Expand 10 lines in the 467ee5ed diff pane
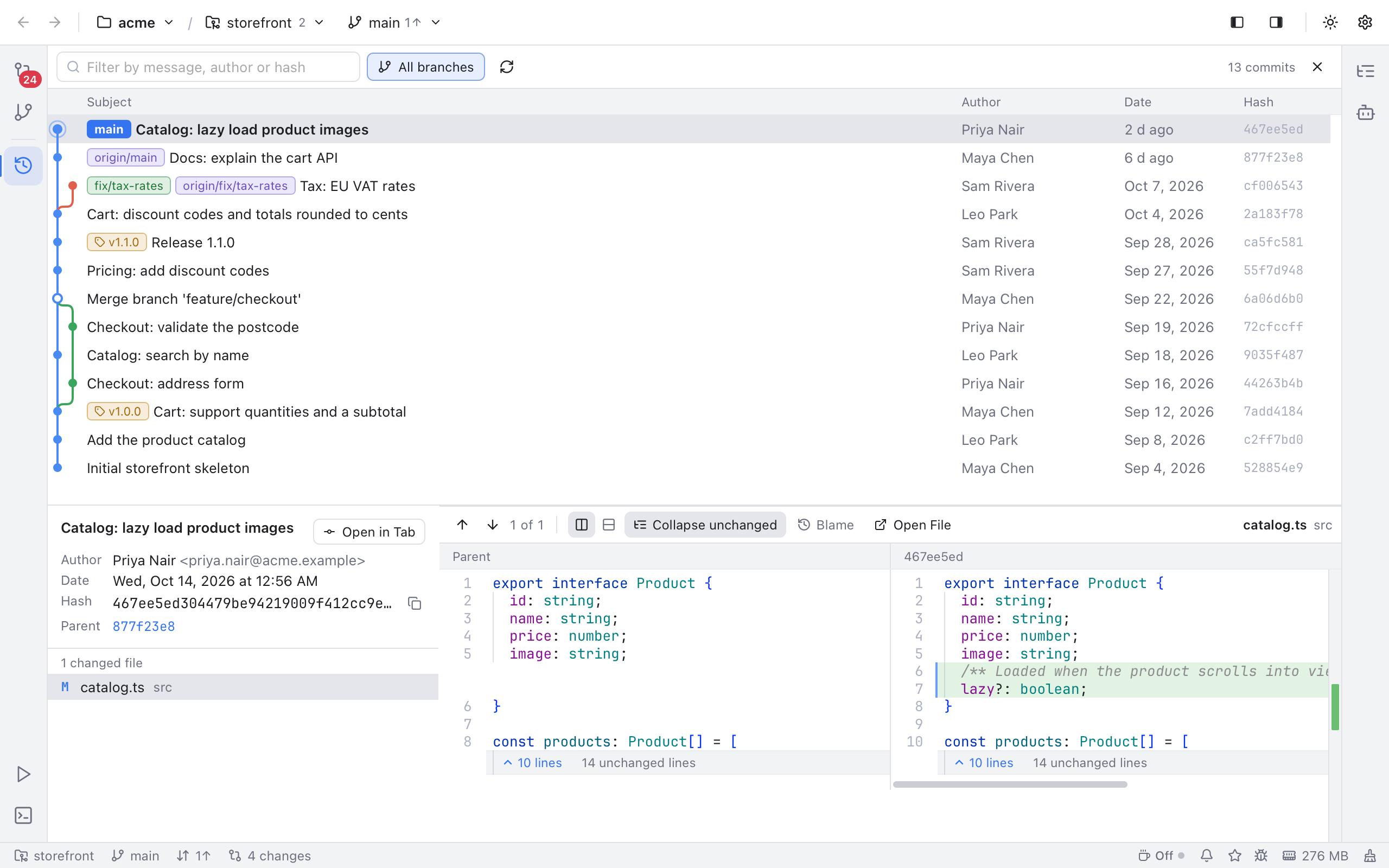Screen dimensions: 1389x868 tap(984, 763)
